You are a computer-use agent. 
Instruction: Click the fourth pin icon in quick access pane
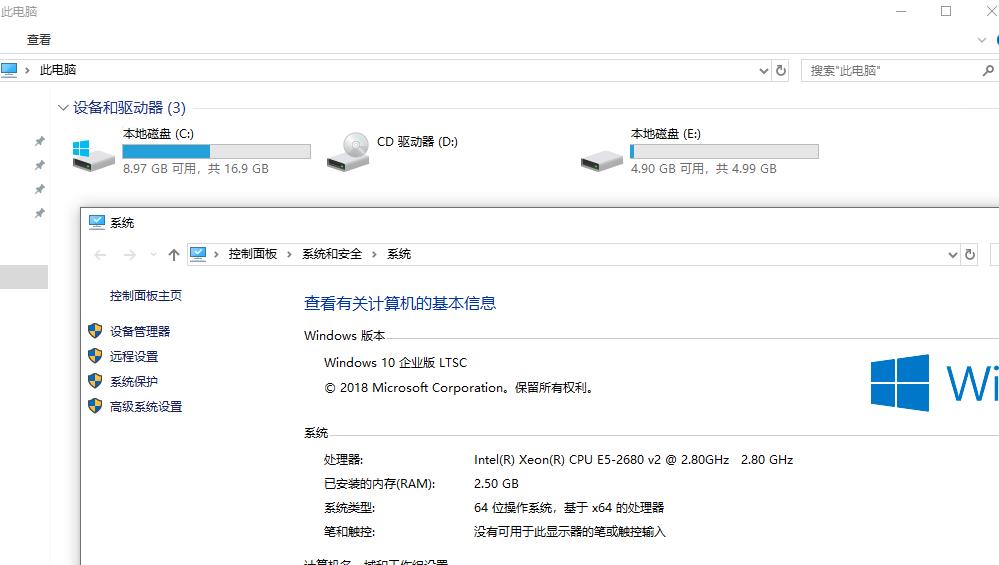click(x=40, y=213)
